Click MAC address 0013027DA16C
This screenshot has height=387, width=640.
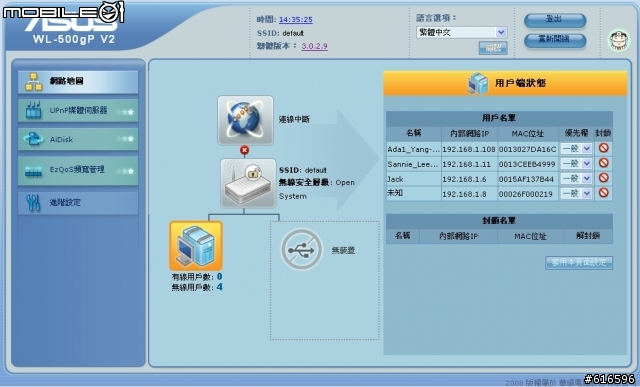[527, 149]
